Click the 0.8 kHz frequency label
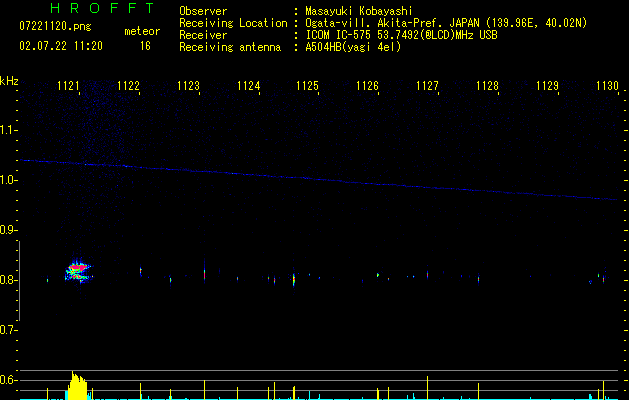Image resolution: width=629 pixels, height=400 pixels. pyautogui.click(x=8, y=280)
